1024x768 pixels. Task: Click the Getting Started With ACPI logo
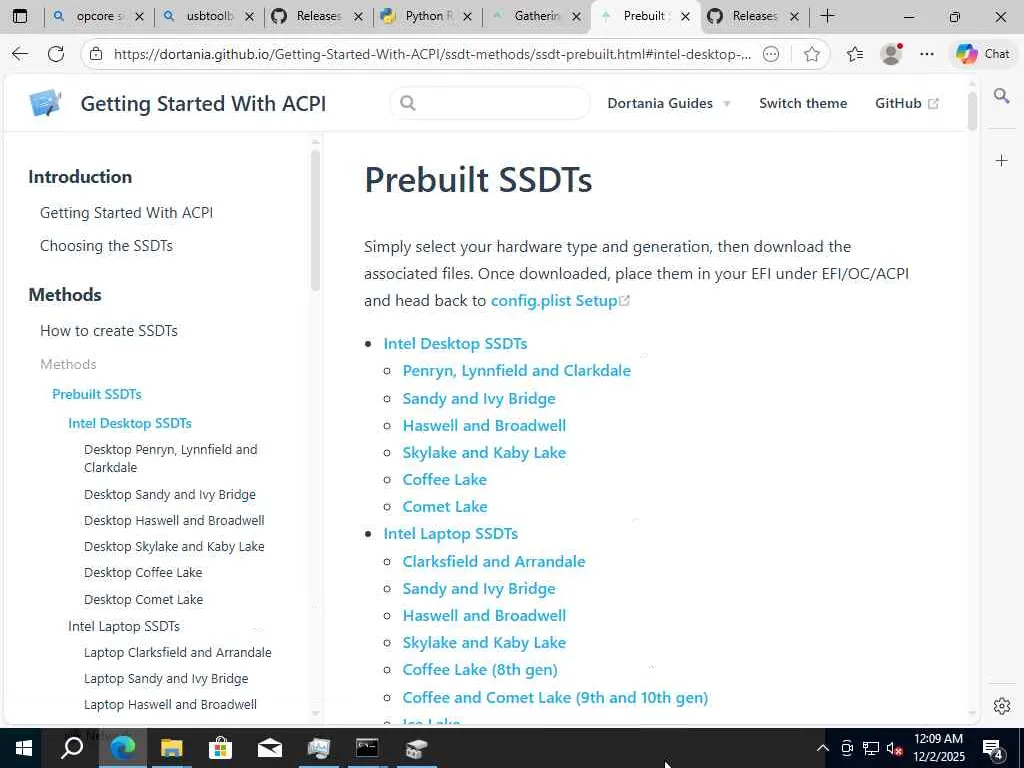[x=45, y=103]
